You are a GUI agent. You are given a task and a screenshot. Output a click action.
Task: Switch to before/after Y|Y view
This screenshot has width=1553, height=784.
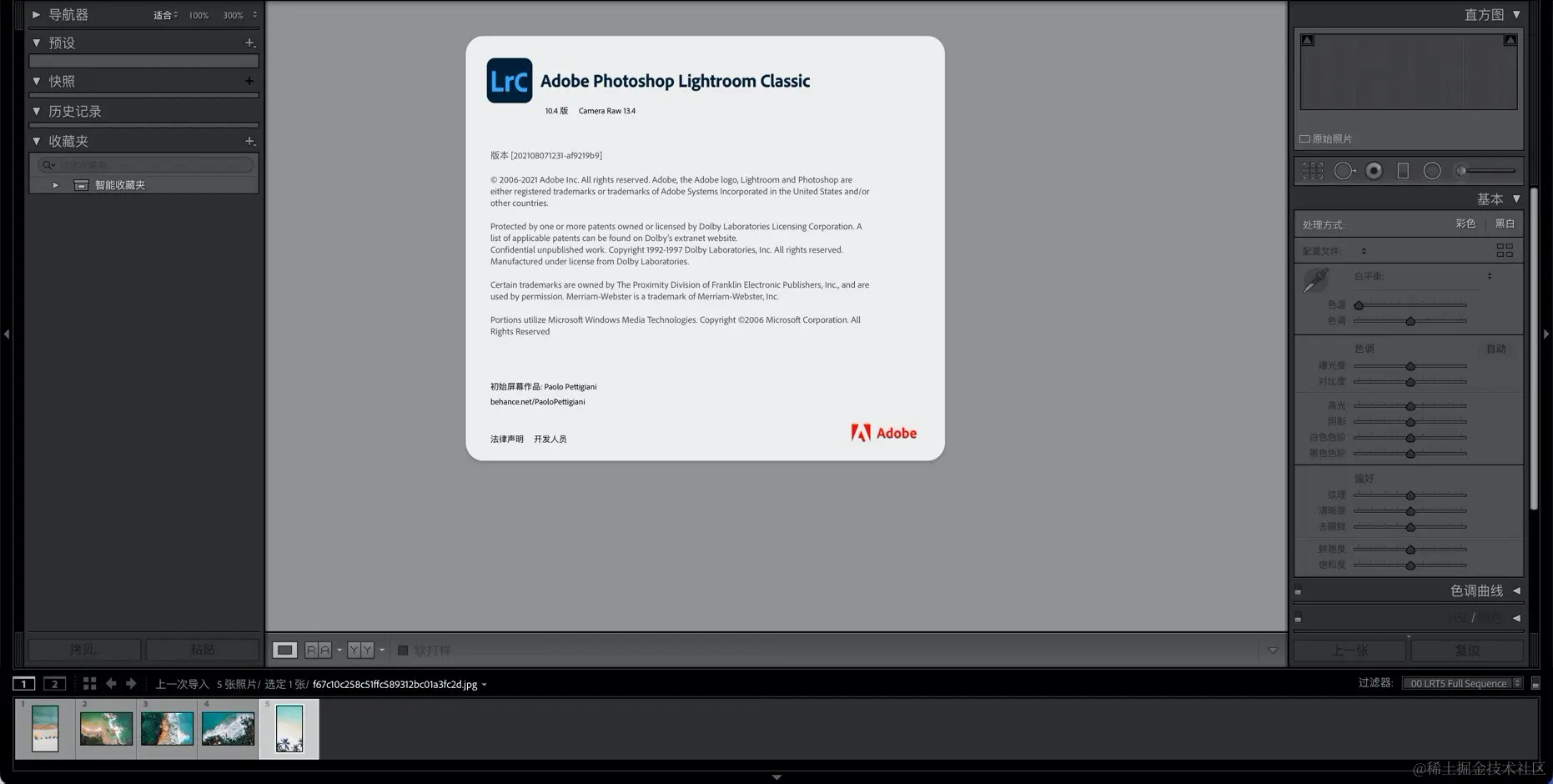360,650
